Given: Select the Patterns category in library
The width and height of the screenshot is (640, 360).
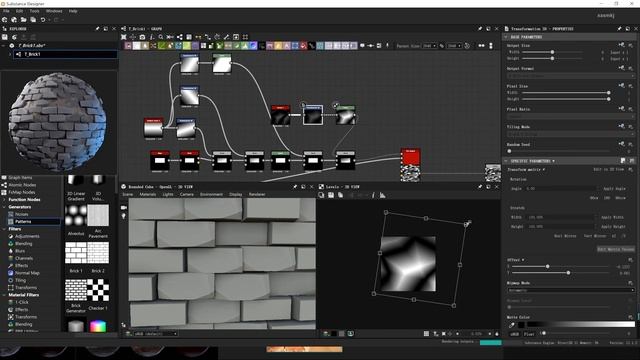Looking at the screenshot, I should [x=23, y=221].
